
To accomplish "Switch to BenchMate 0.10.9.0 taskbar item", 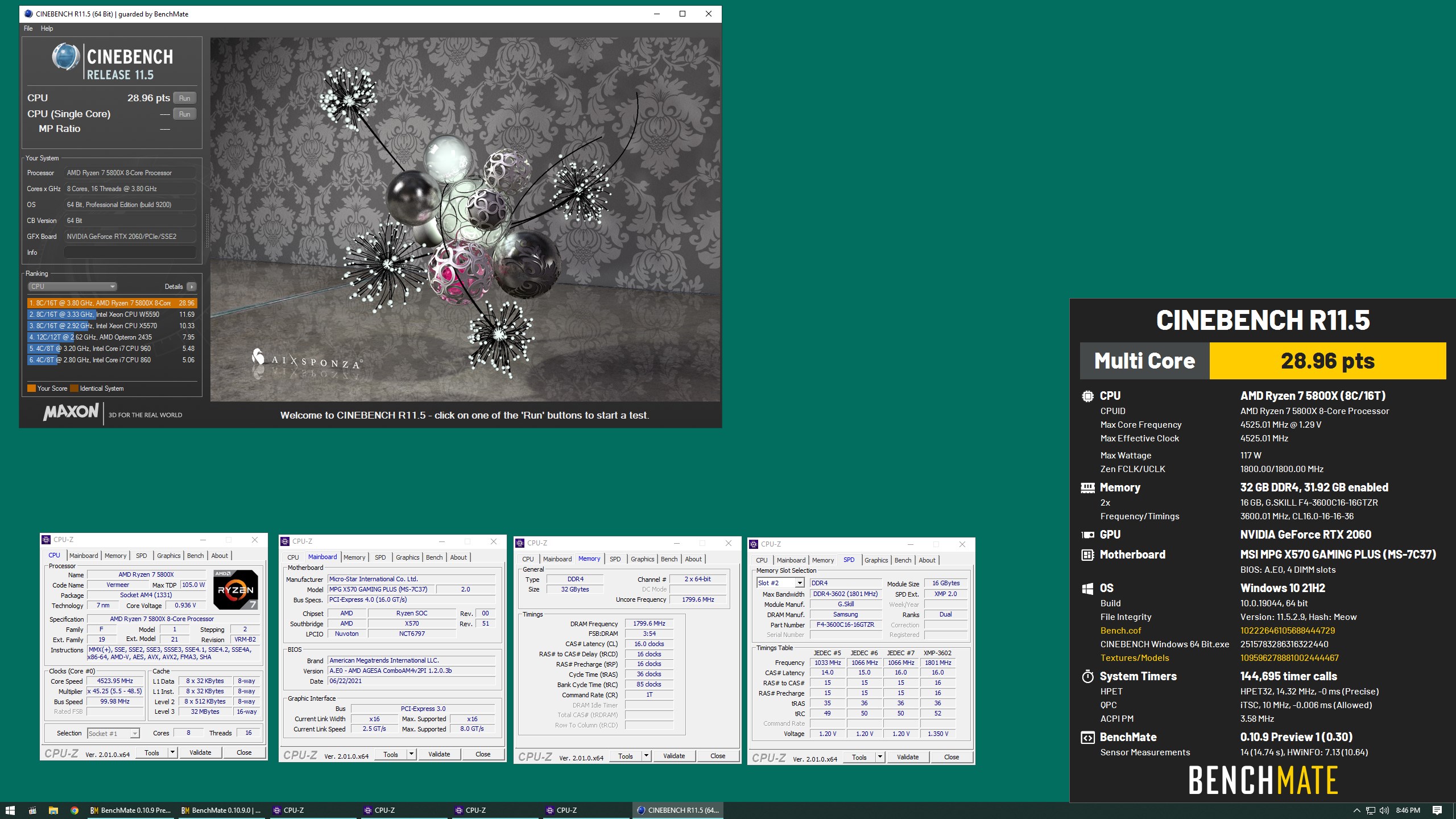I will (x=222, y=810).
